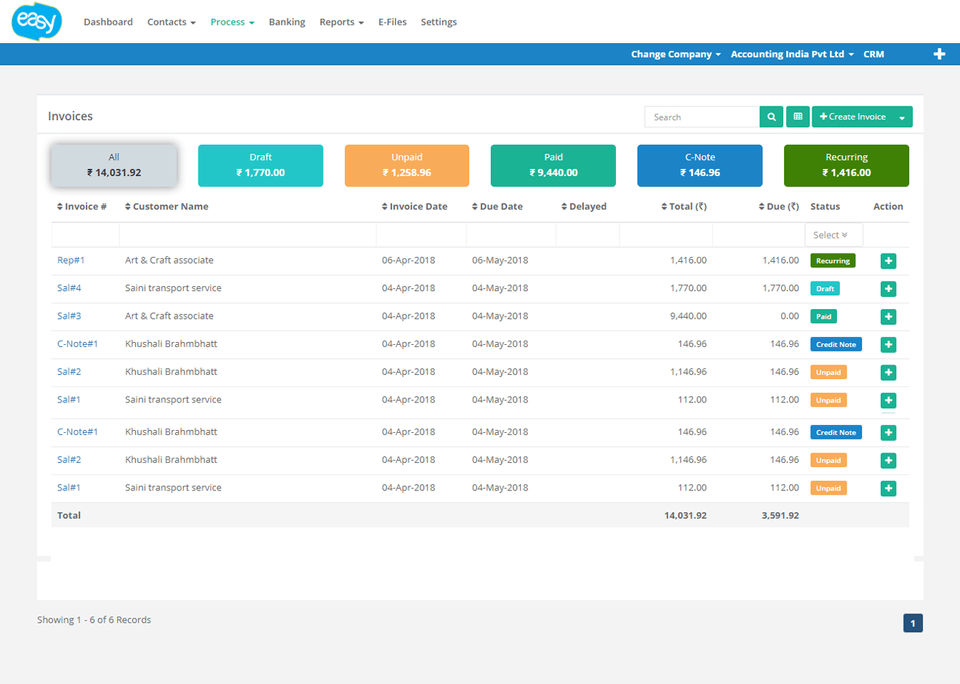Open the Create Invoice dropdown arrow

(x=902, y=117)
